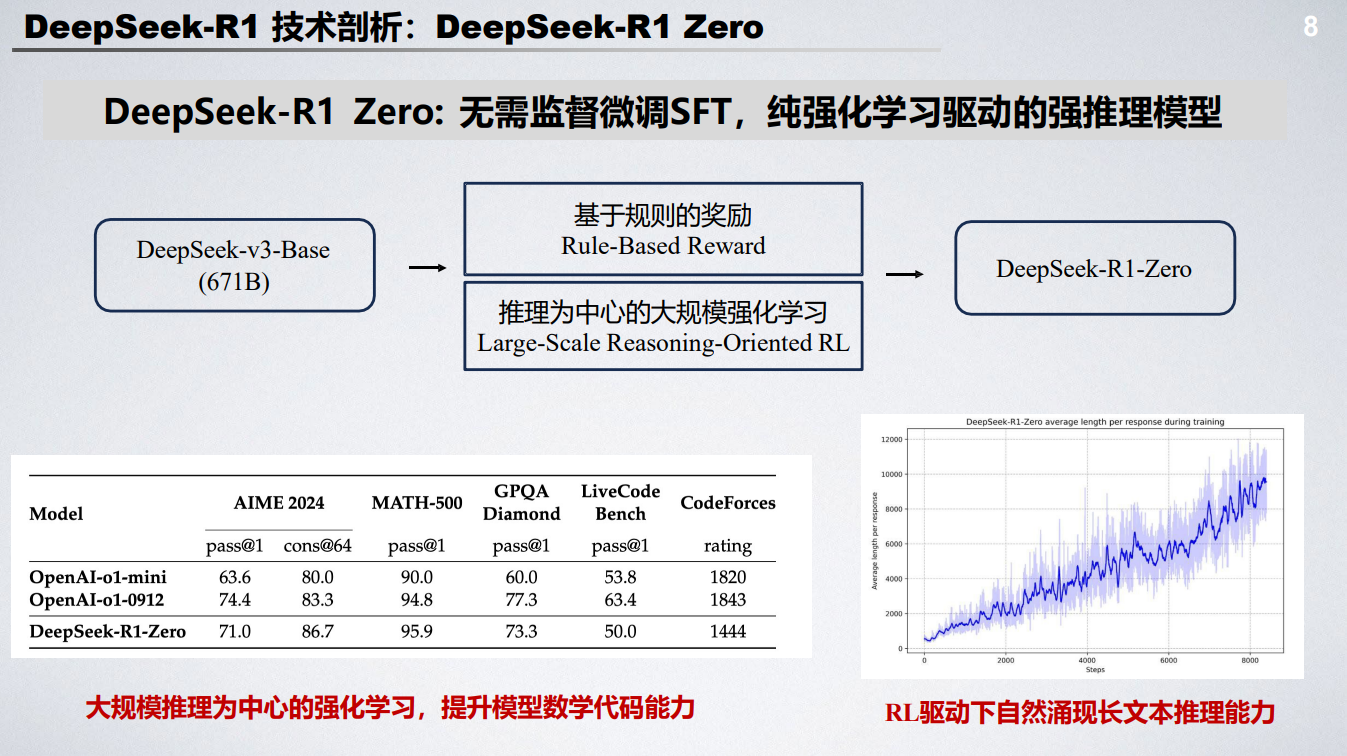This screenshot has width=1347, height=756.
Task: Click the heading '无需监督微调SFT' banner
Action: pos(664,110)
